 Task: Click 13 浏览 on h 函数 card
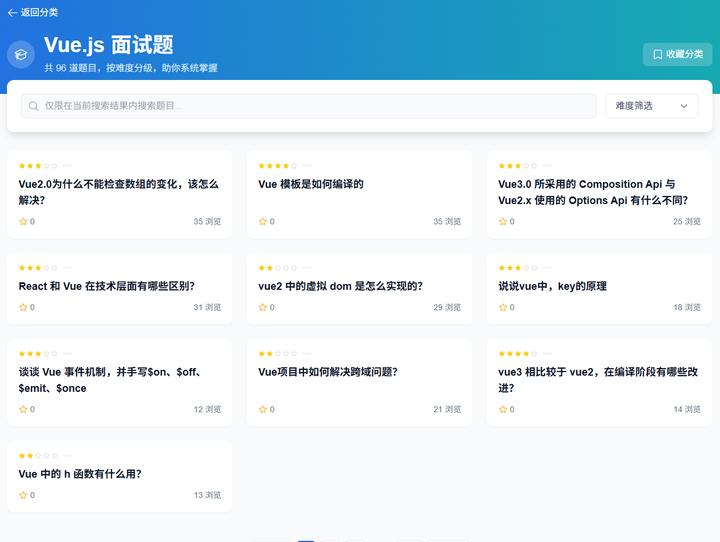click(207, 495)
